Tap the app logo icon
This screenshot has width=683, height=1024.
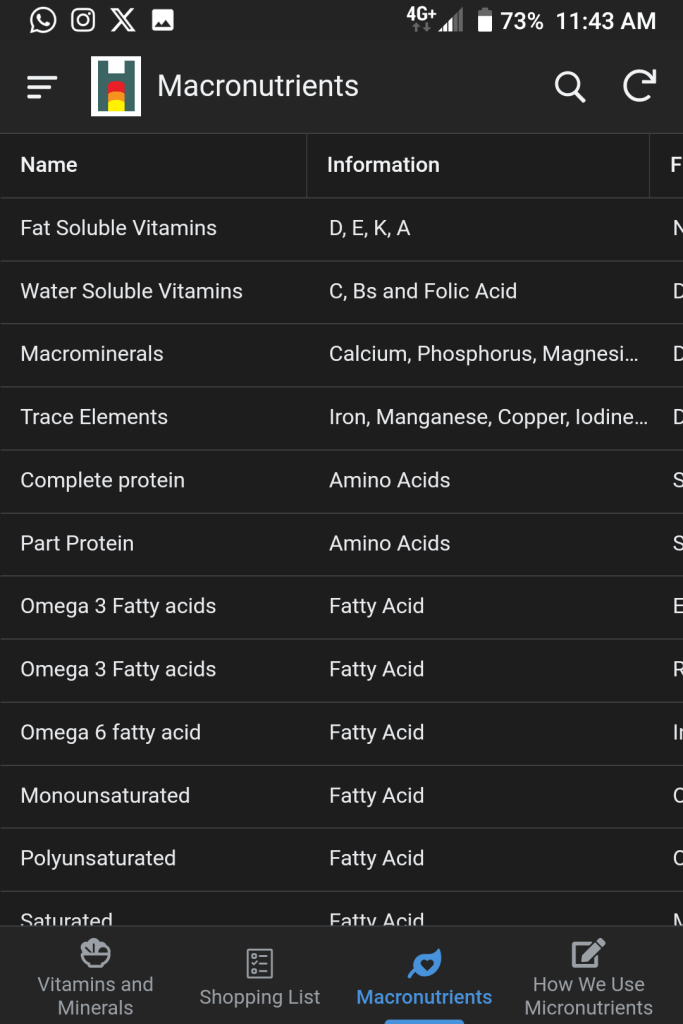coord(116,86)
